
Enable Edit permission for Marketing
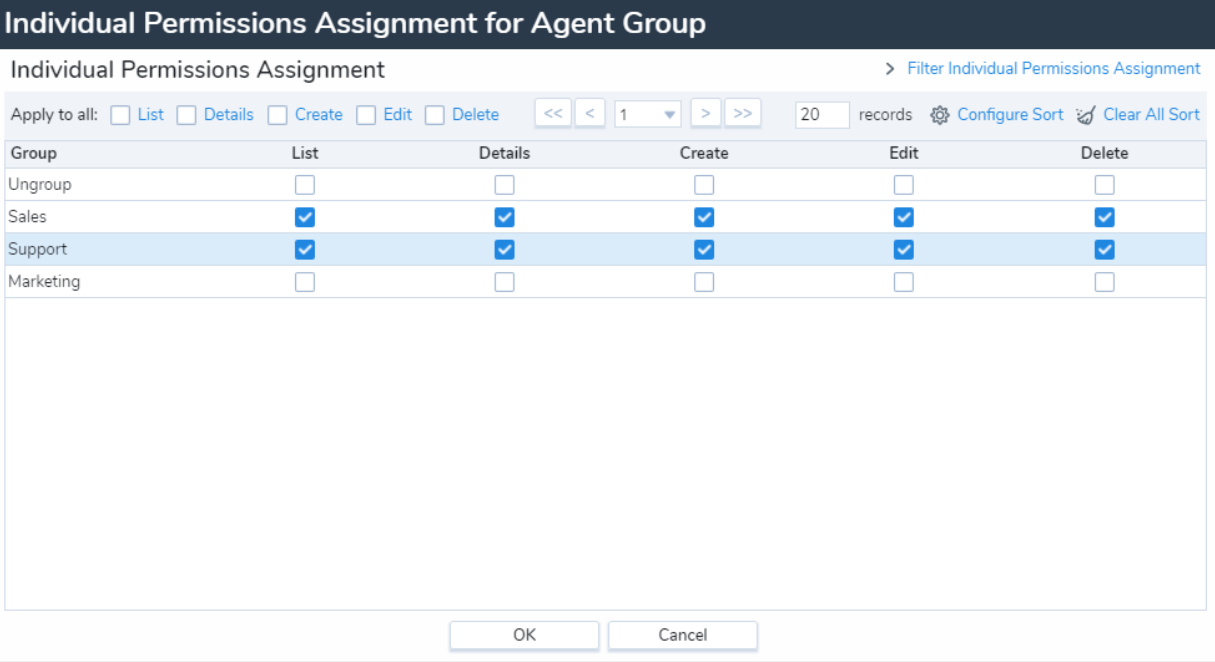point(904,282)
